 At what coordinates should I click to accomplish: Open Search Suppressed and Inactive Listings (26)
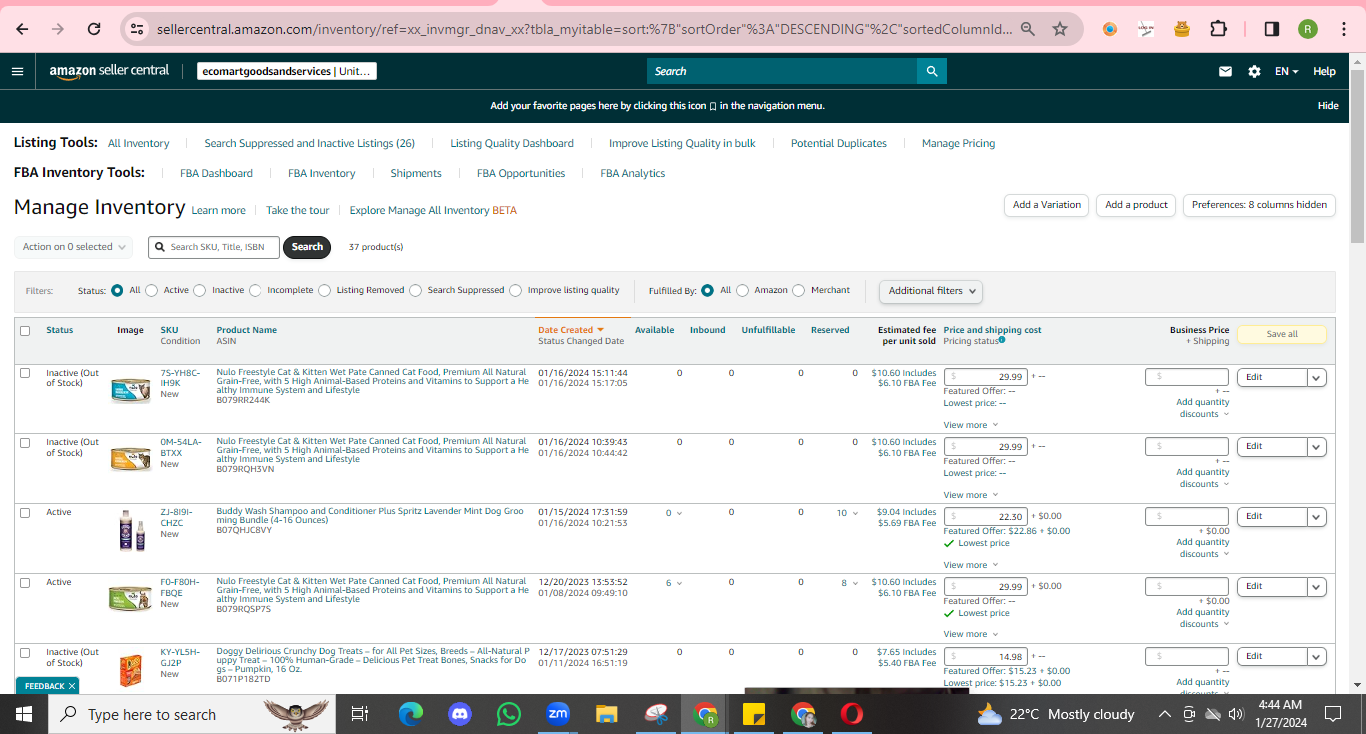(x=310, y=144)
